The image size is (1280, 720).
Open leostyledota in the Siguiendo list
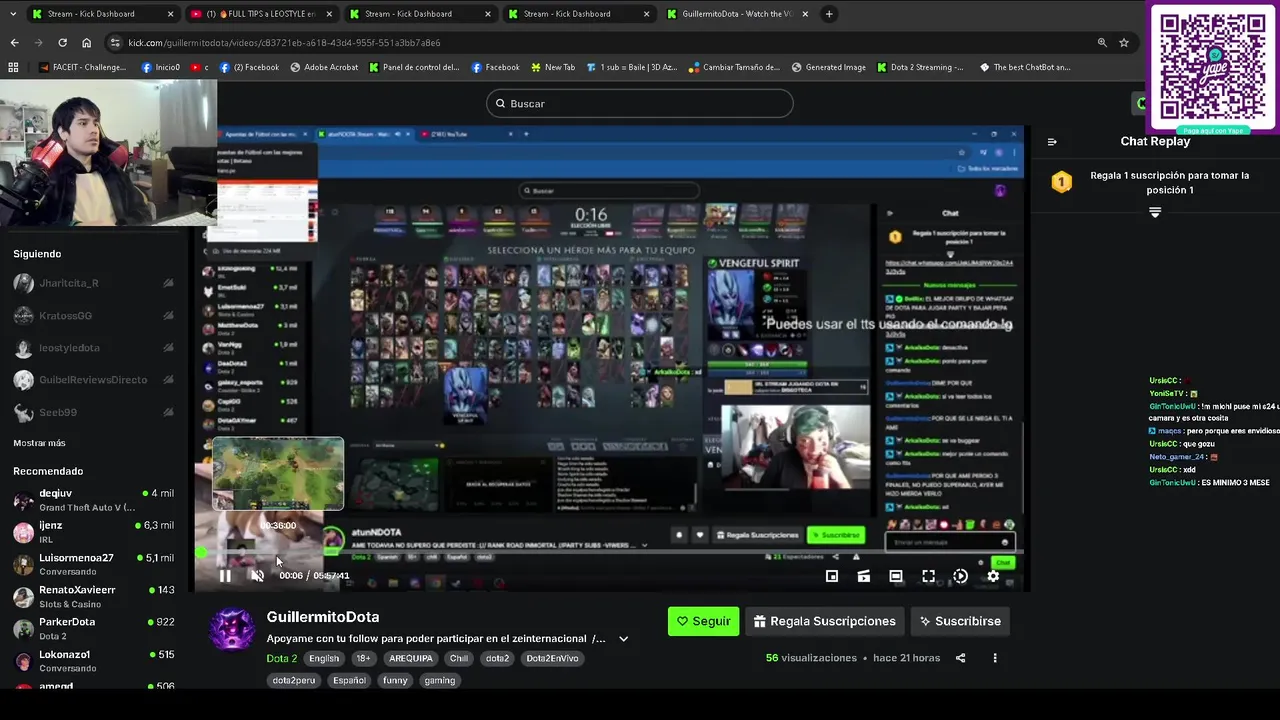click(x=96, y=348)
